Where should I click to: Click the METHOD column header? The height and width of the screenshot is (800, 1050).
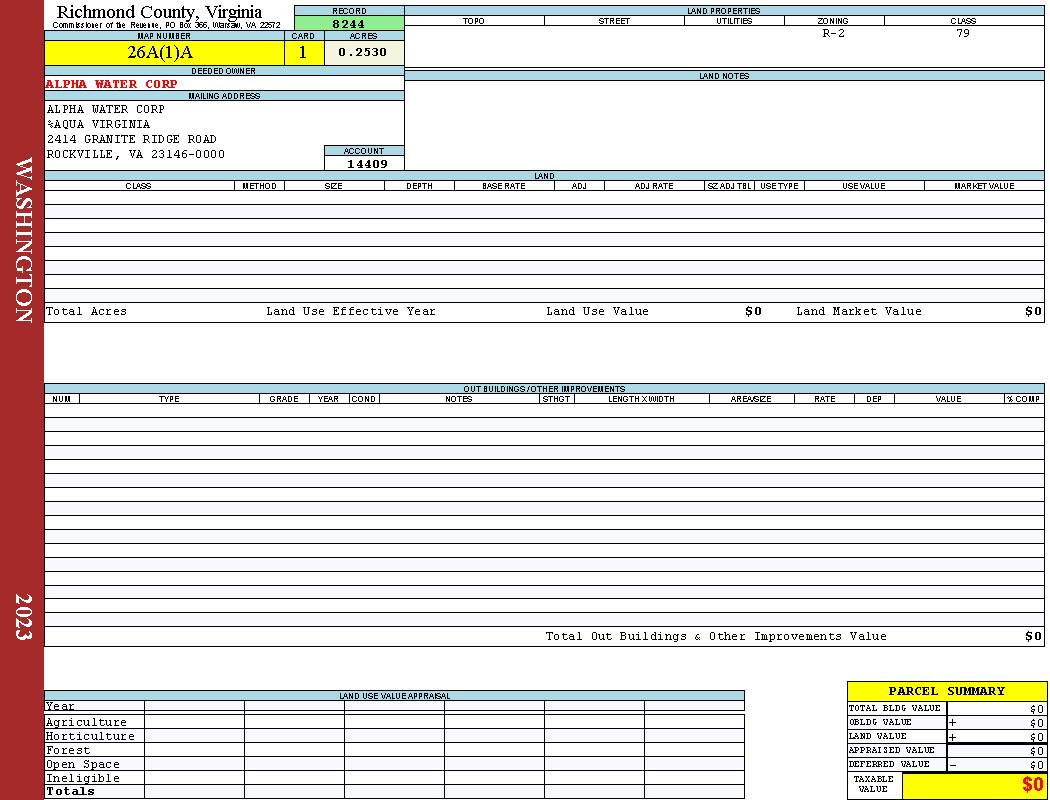click(x=259, y=186)
